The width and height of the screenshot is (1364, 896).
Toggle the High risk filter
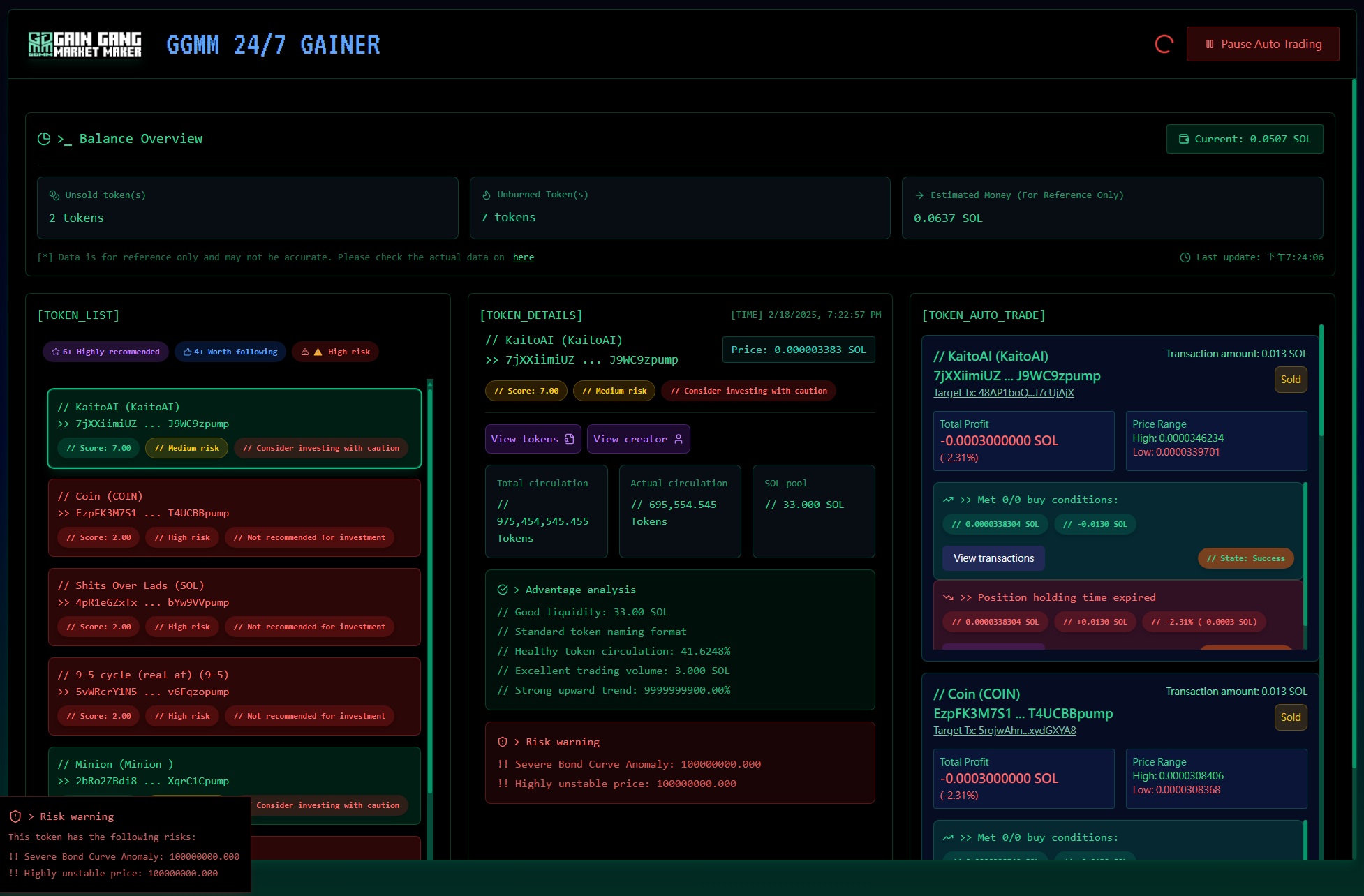pyautogui.click(x=335, y=351)
